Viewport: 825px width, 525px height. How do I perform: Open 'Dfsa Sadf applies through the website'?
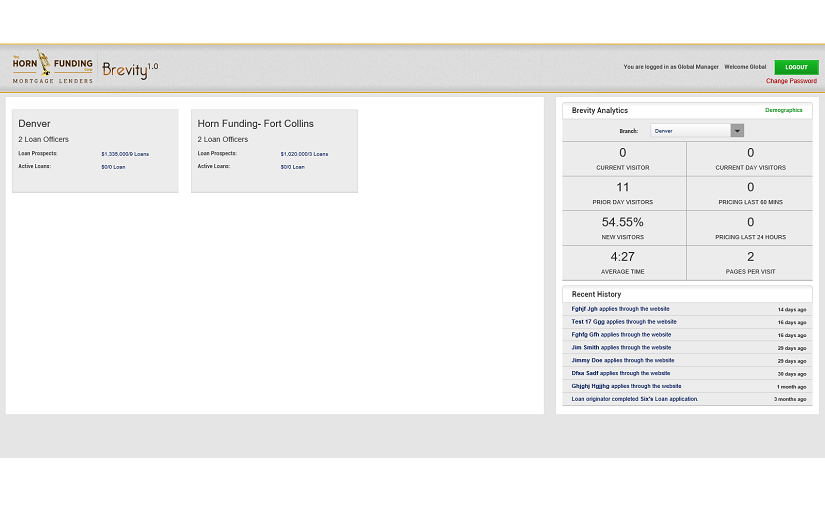(x=621, y=373)
